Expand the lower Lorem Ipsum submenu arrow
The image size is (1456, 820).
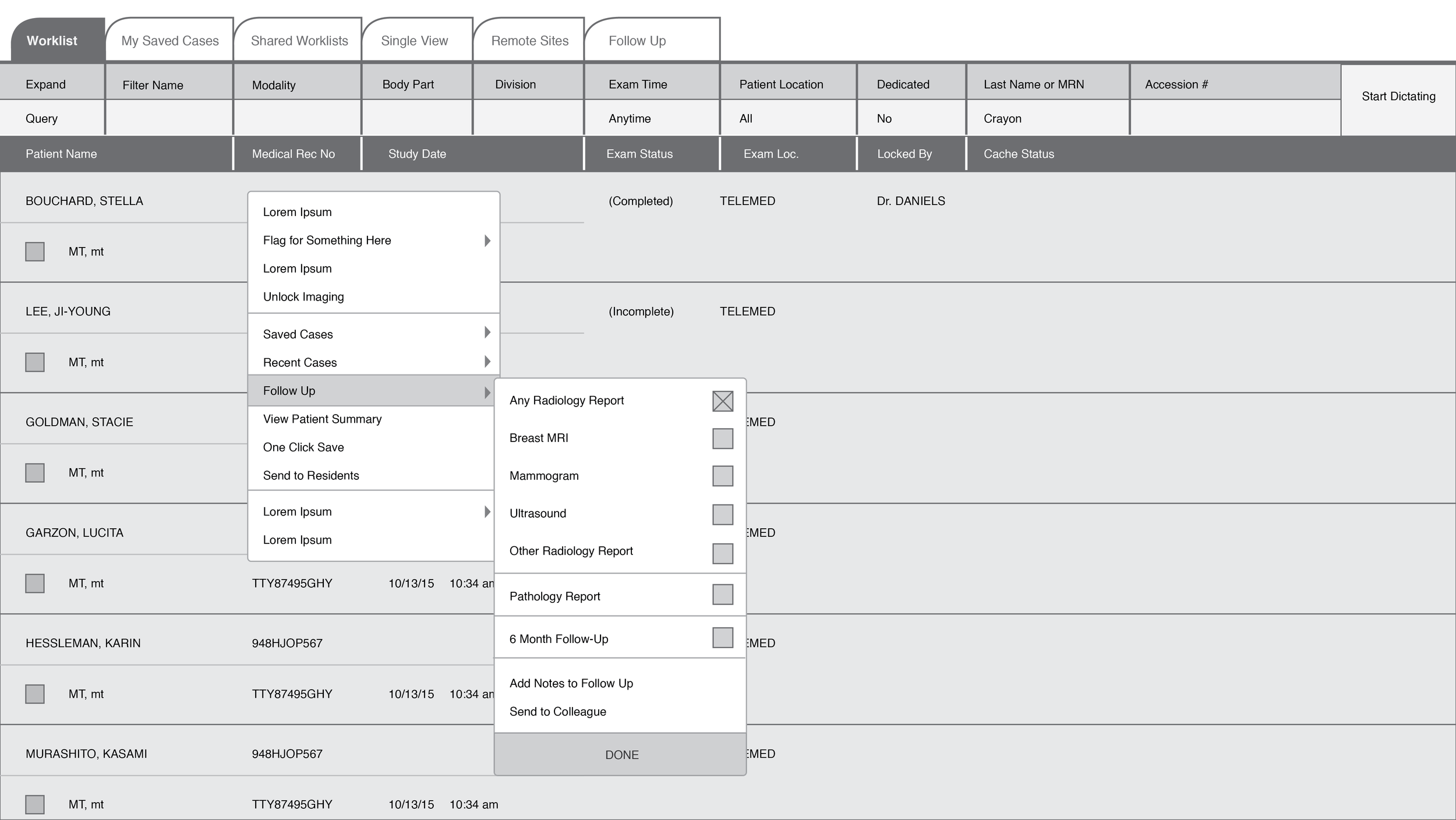click(487, 511)
